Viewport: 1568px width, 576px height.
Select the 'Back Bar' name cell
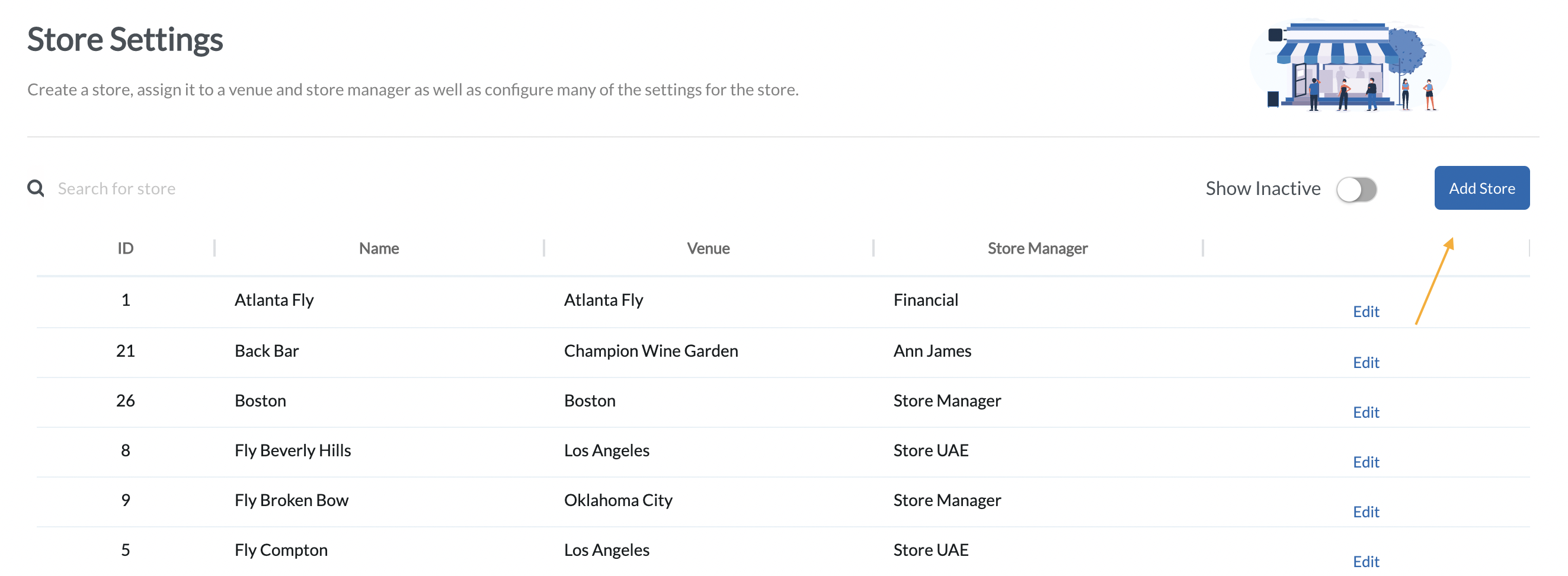point(267,351)
